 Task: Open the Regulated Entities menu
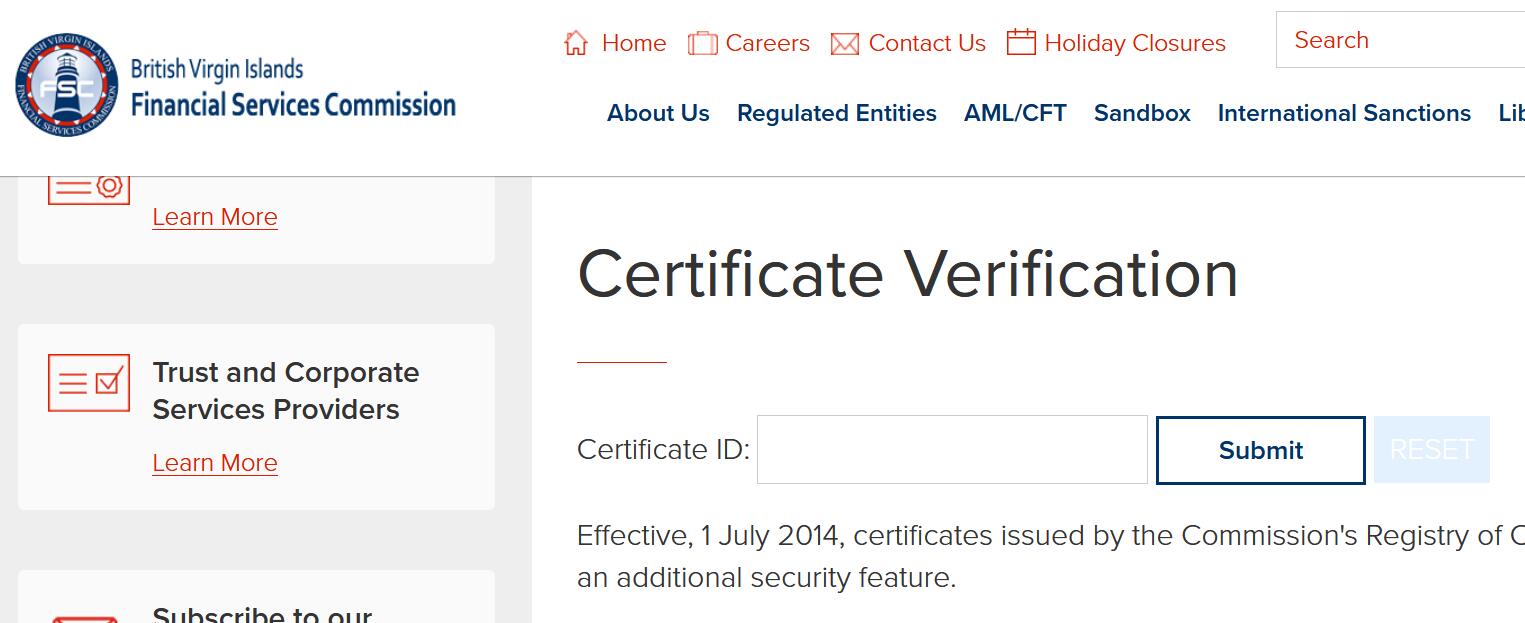(837, 113)
